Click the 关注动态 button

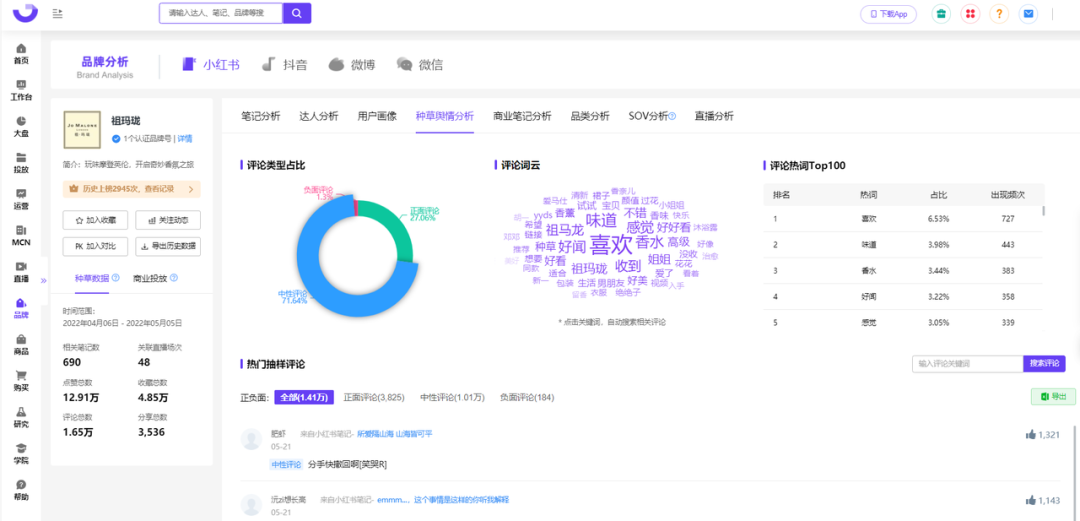[168, 221]
